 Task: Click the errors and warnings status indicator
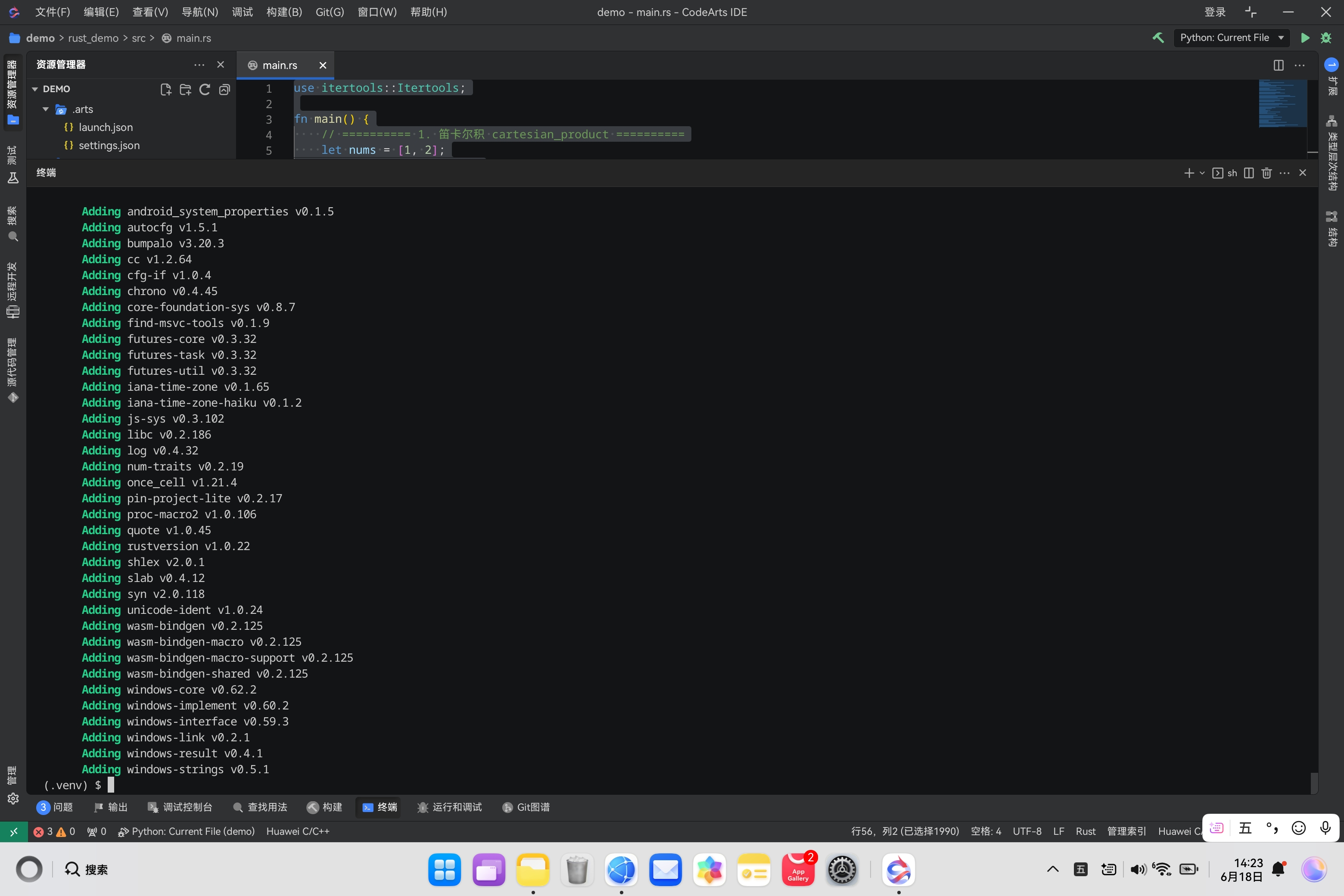(54, 831)
